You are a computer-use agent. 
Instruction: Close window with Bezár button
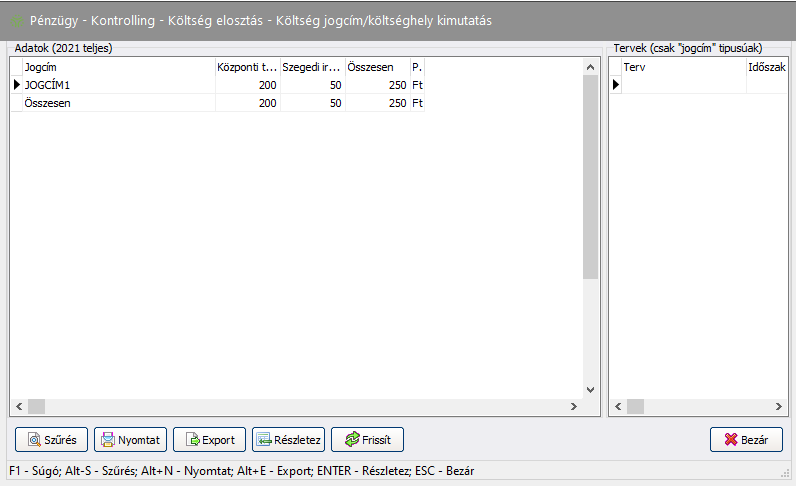point(746,440)
